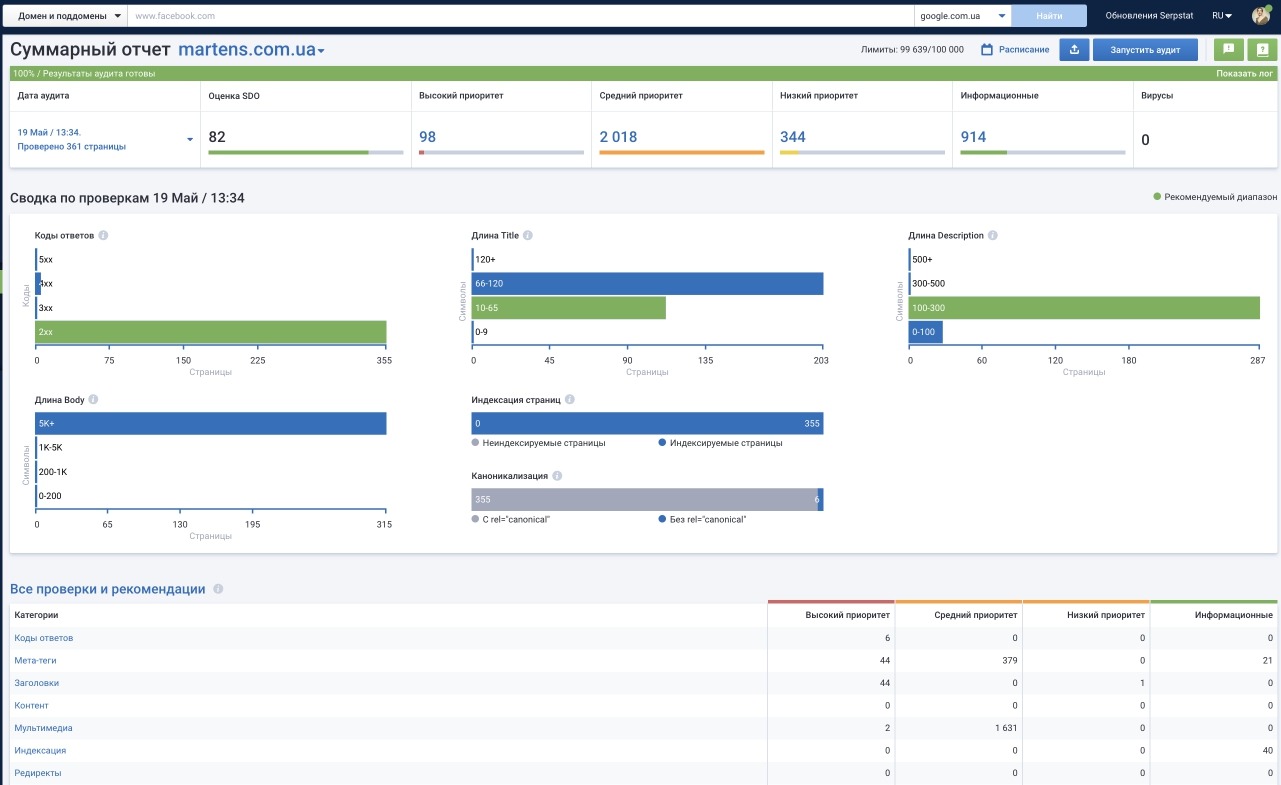Open the Мета-теги category link
Image resolution: width=1281 pixels, height=785 pixels.
(x=35, y=661)
